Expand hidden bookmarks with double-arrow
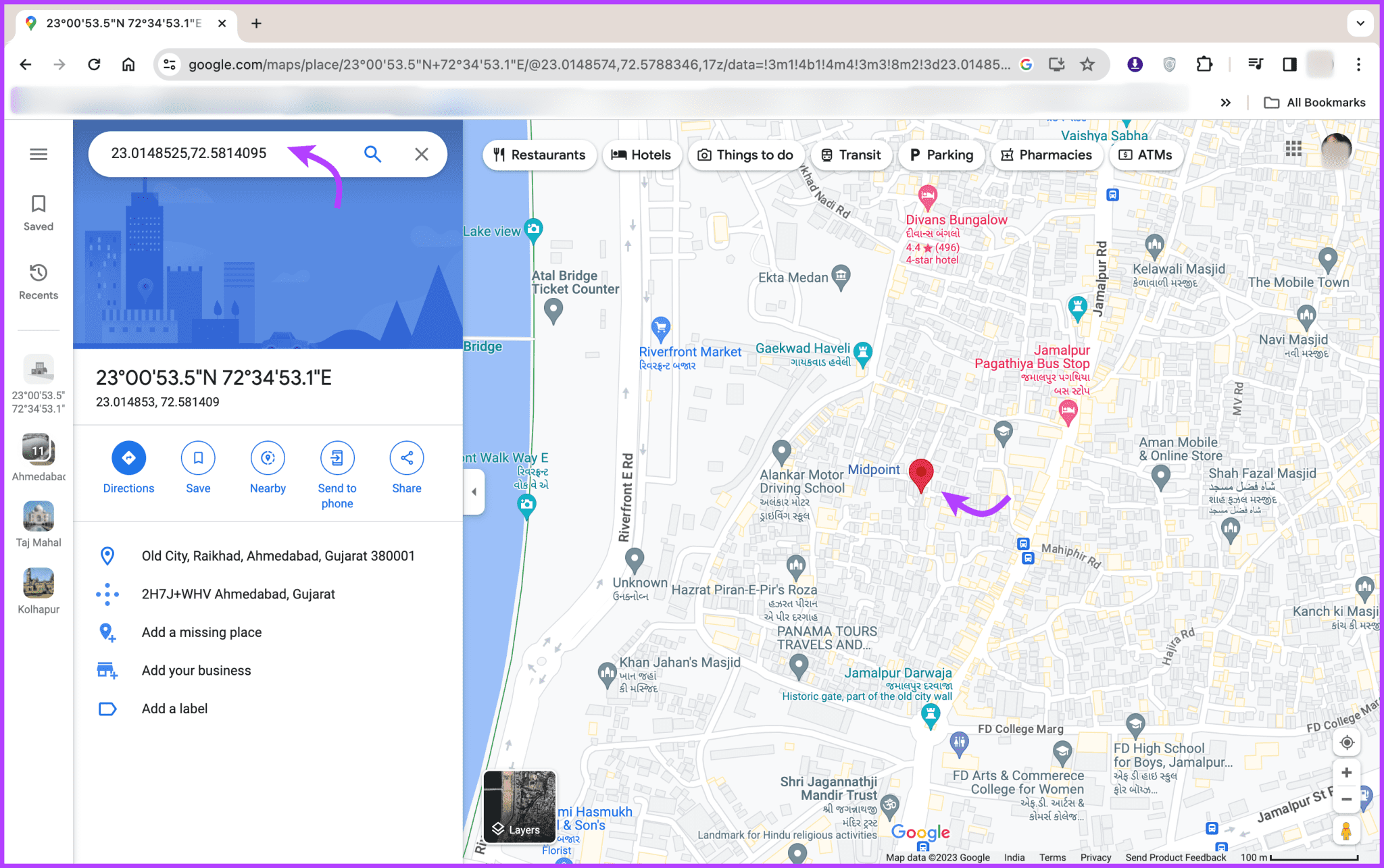This screenshot has width=1384, height=868. pos(1225,102)
